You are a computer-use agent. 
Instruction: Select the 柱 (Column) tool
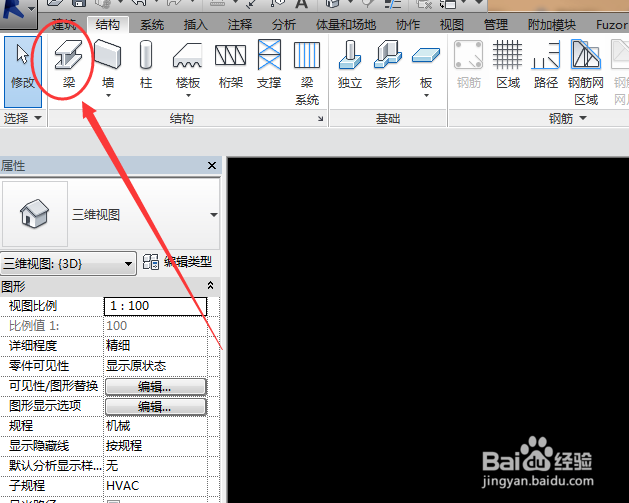point(146,64)
